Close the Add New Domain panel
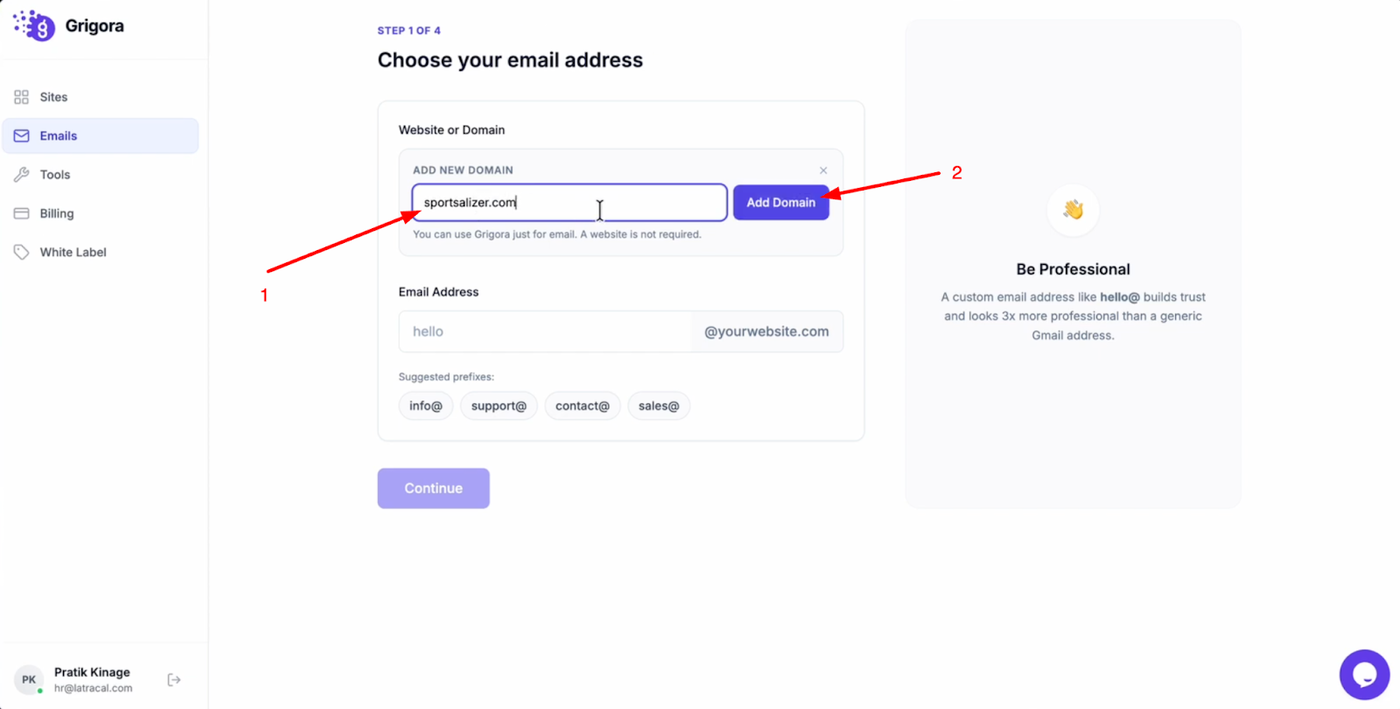Screen dimensions: 1400x709 tap(823, 170)
